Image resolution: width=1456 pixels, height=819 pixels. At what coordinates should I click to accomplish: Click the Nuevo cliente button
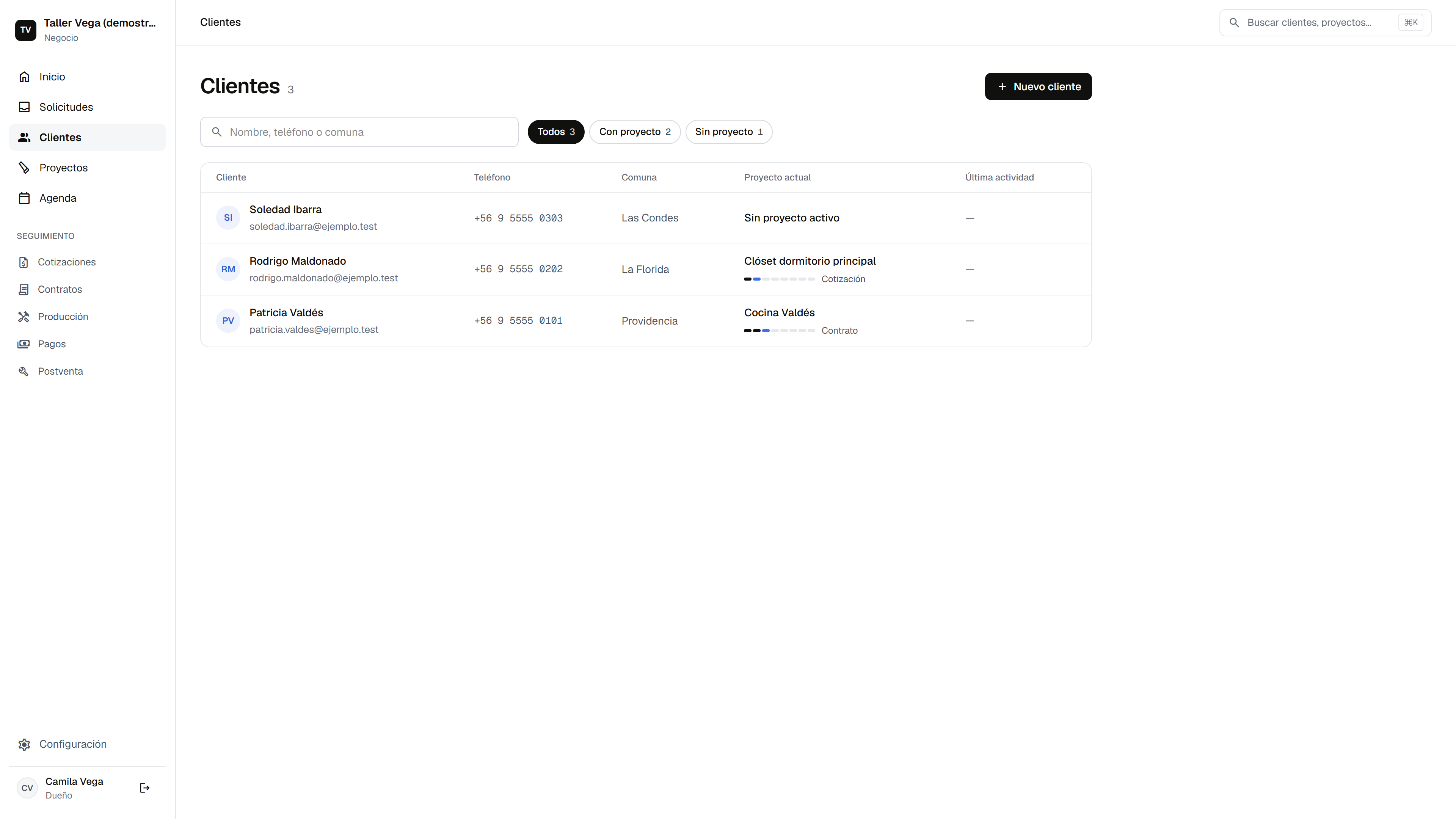(1038, 86)
